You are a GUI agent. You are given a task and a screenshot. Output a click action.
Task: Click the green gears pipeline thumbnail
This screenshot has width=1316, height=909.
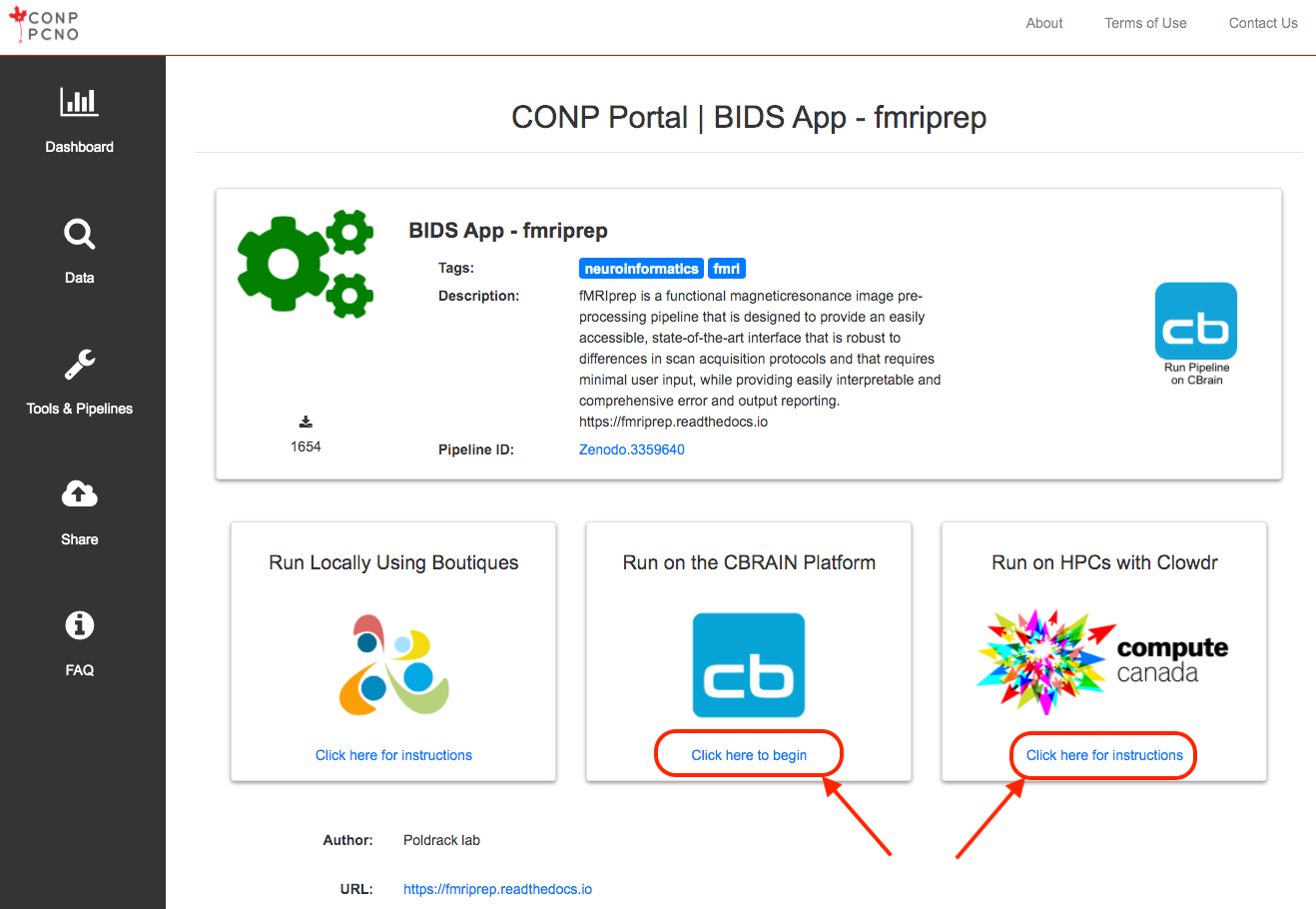point(305,263)
